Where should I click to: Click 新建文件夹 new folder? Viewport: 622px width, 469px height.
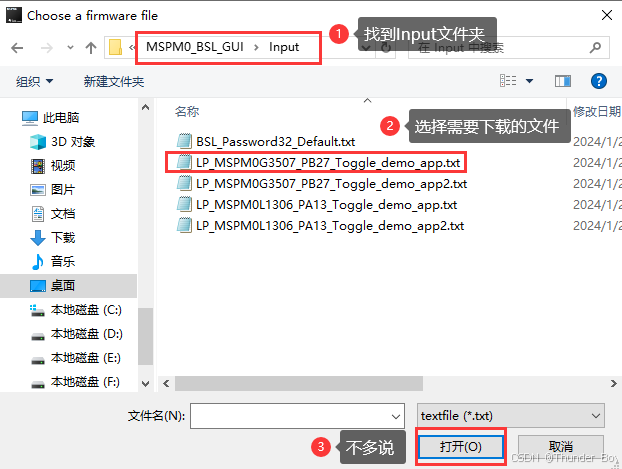pos(114,82)
